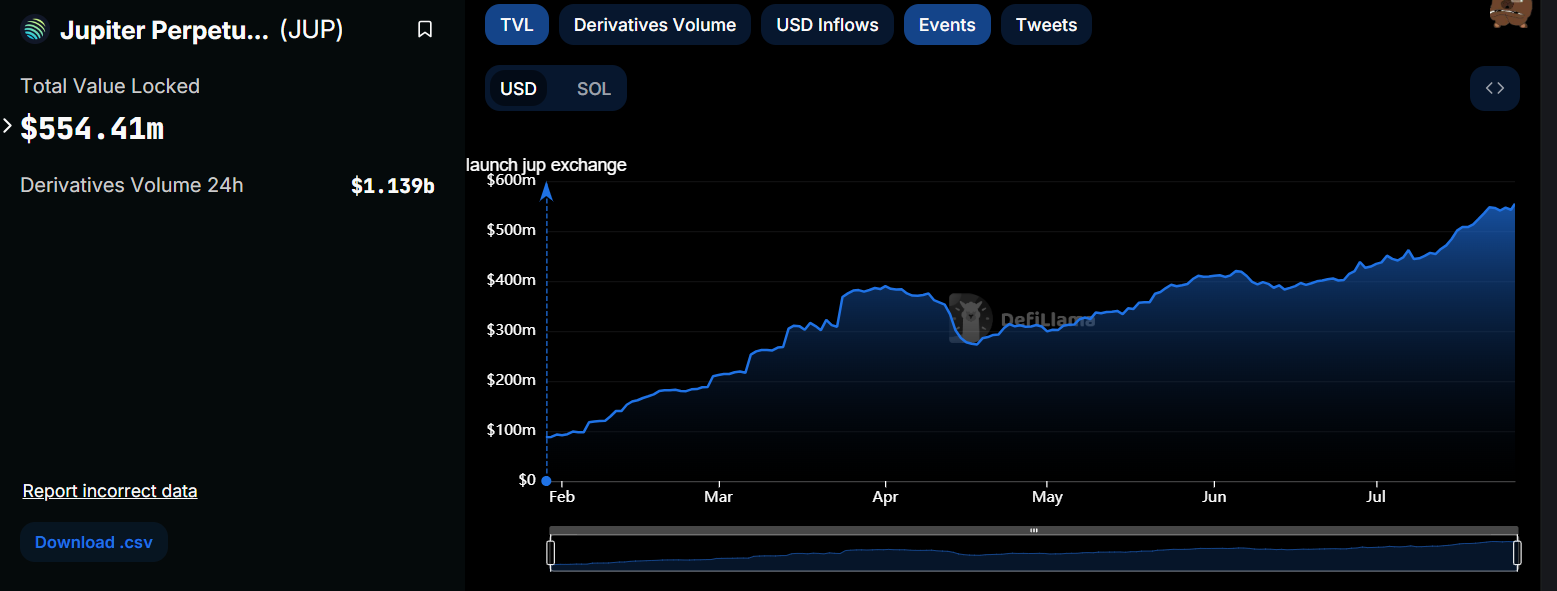Click the right handle of range slider
This screenshot has width=1557, height=591.
coord(1517,552)
